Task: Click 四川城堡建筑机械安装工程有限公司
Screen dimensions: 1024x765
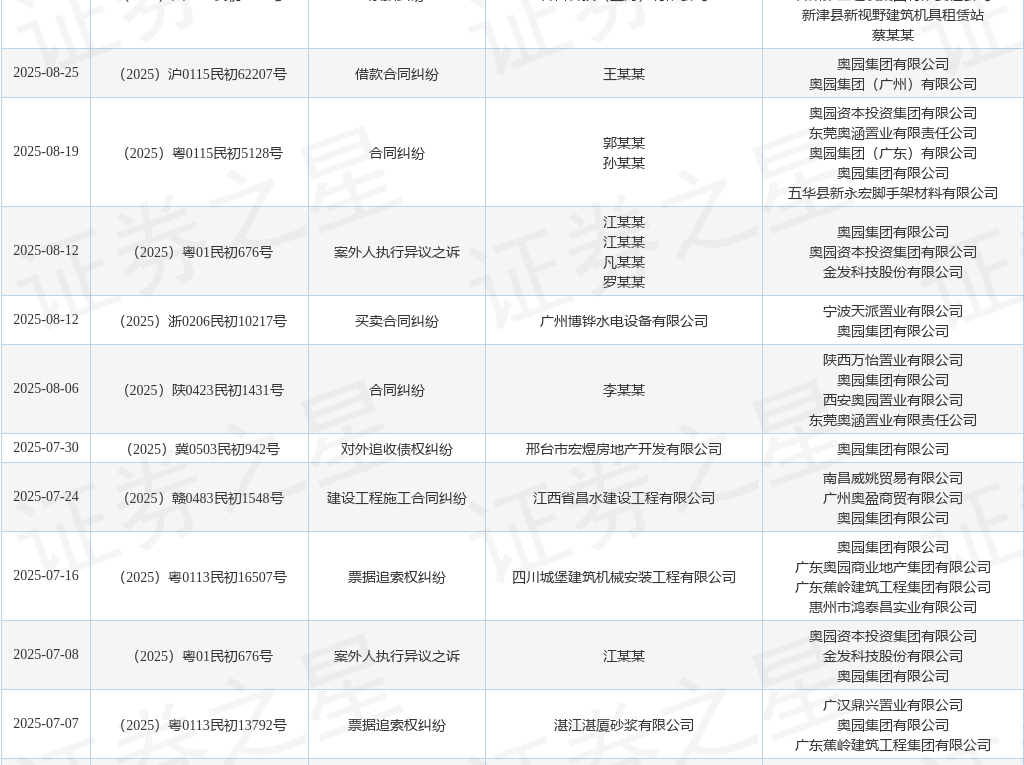Action: pyautogui.click(x=624, y=578)
